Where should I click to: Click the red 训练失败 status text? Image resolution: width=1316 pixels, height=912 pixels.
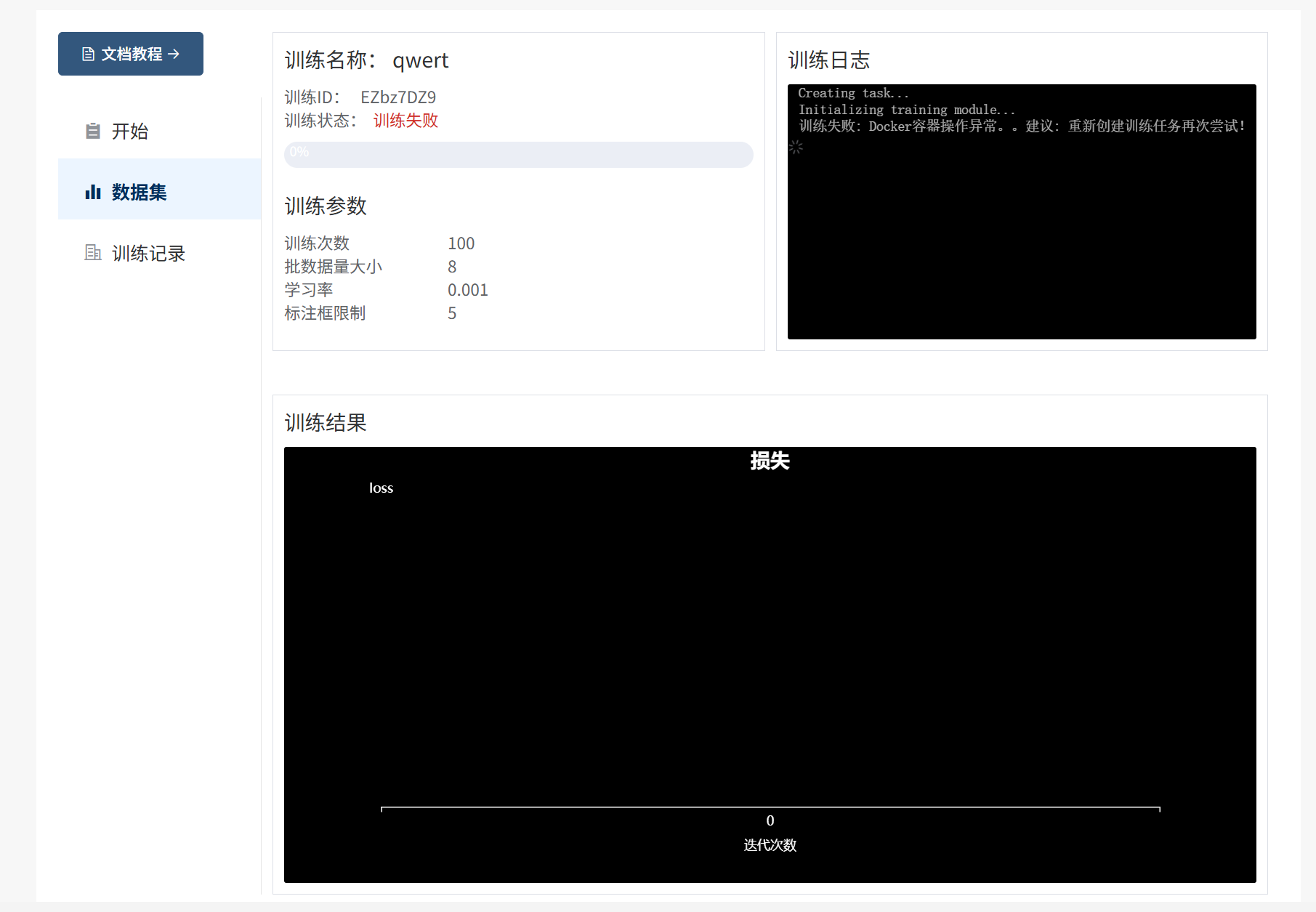tap(405, 121)
